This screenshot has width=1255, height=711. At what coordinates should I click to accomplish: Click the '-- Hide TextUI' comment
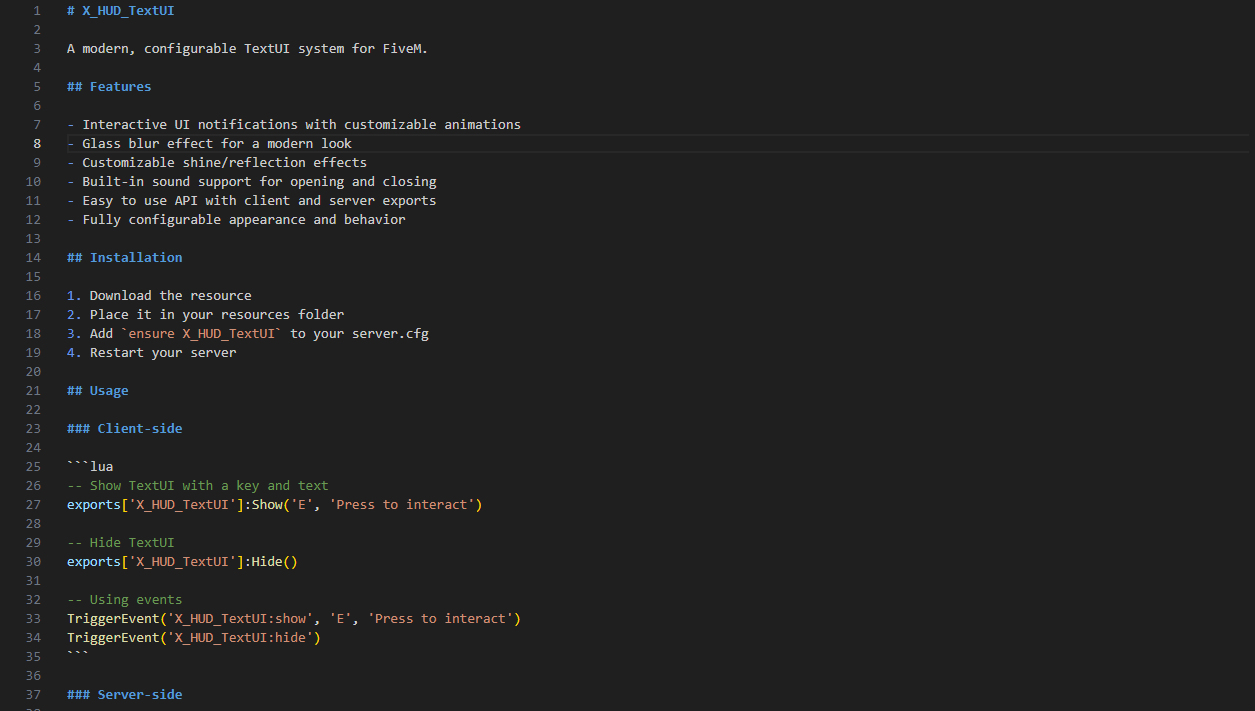point(121,542)
